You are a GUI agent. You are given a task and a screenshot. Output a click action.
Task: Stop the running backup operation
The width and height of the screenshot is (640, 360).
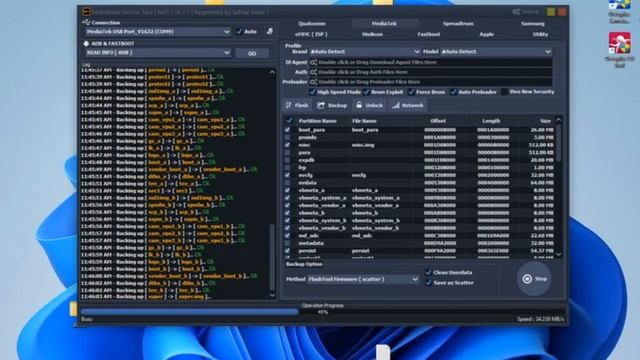click(x=534, y=279)
